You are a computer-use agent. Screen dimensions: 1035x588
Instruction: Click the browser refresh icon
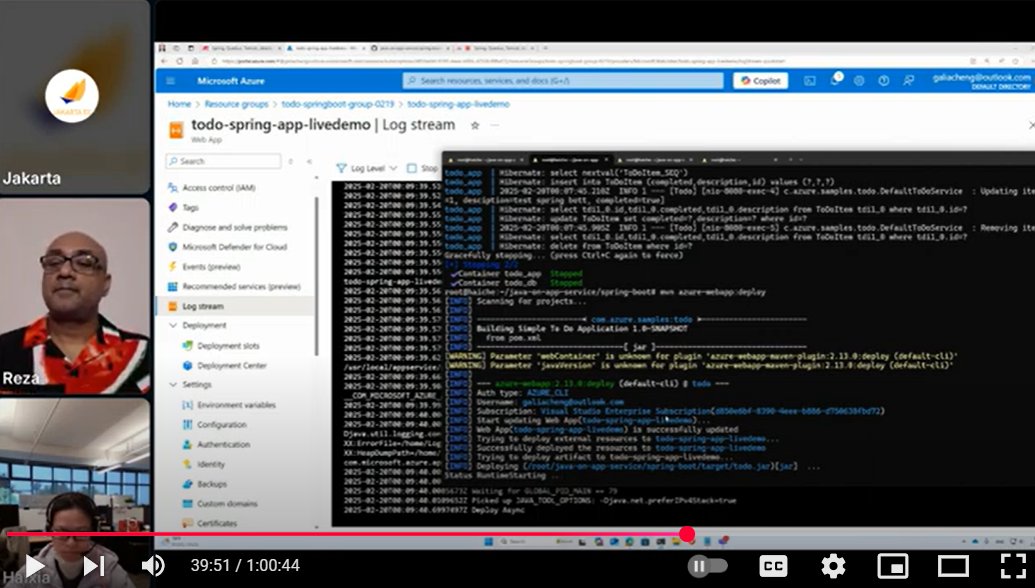180,61
